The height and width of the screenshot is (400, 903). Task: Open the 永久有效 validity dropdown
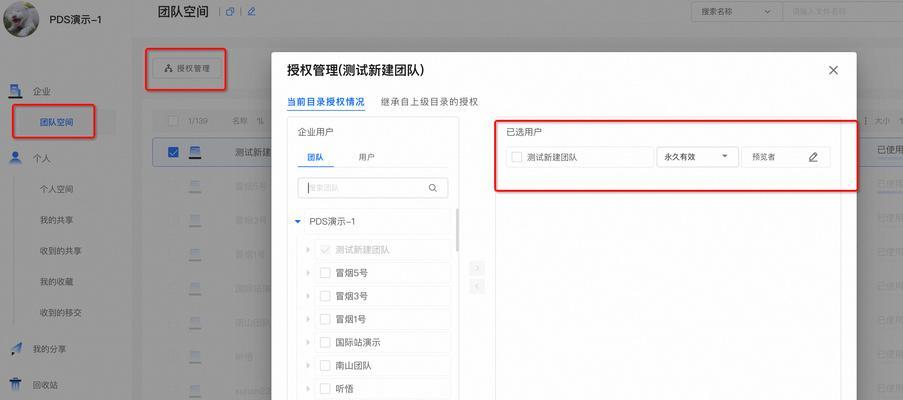[697, 157]
